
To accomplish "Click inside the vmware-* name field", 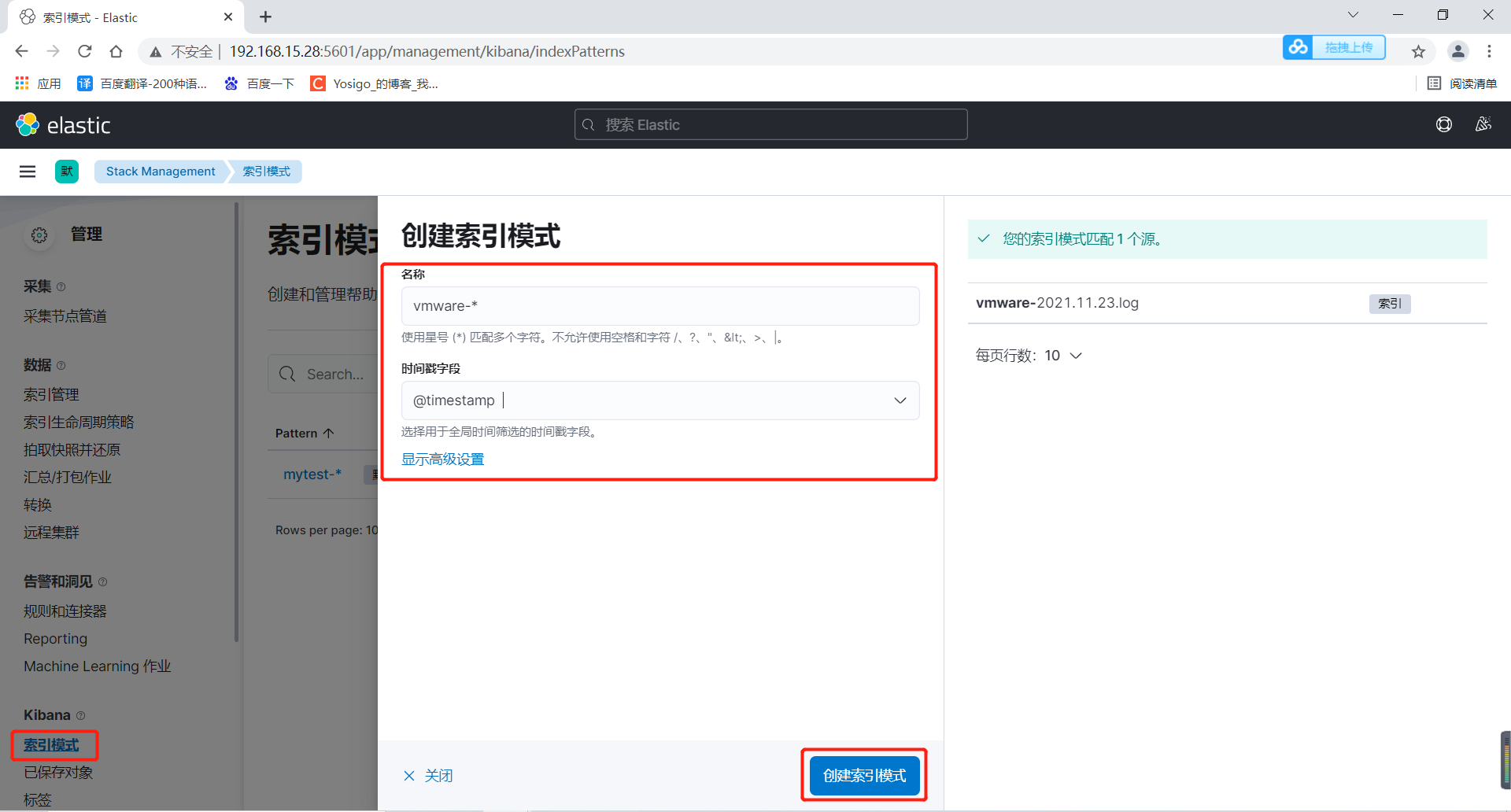I will tap(659, 306).
